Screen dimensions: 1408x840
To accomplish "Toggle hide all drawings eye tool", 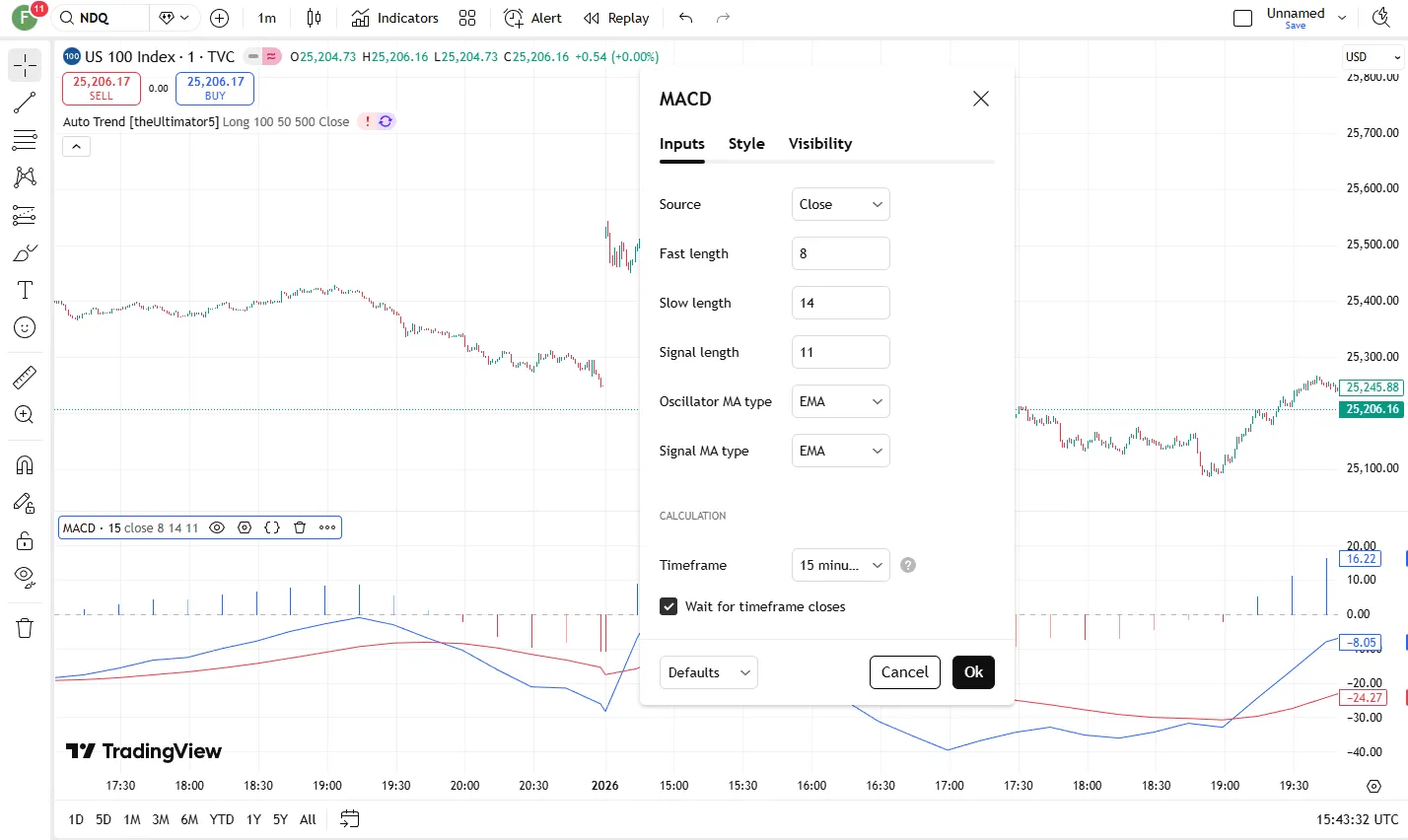I will coord(25,576).
